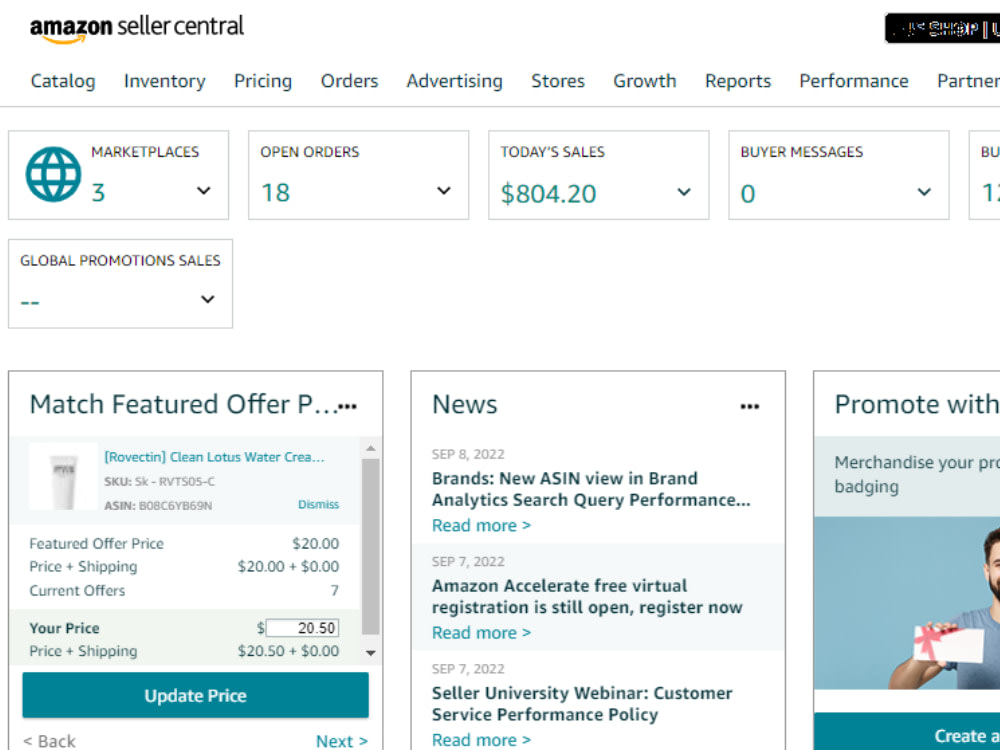1000x750 pixels.
Task: Open Read more for Brand Analytics news
Action: coord(482,526)
